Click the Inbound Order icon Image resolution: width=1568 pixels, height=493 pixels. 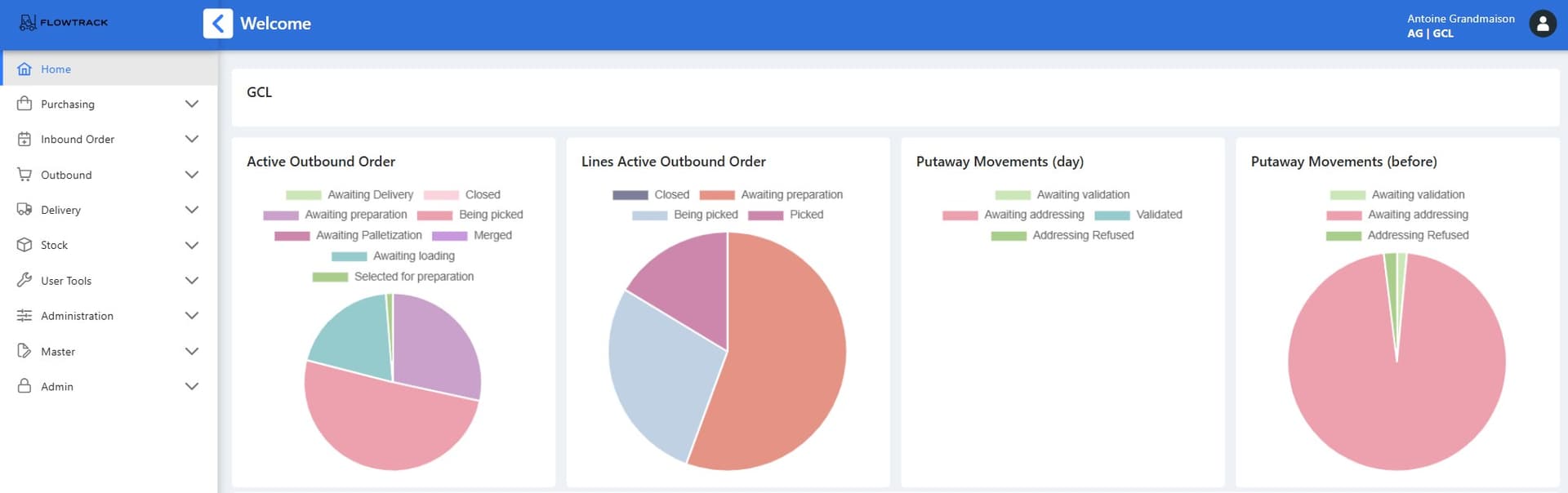pyautogui.click(x=24, y=140)
